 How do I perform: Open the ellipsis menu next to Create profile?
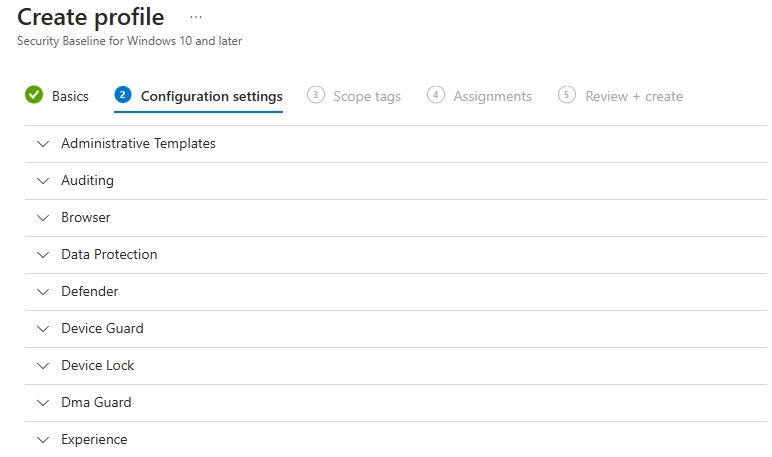[x=196, y=17]
